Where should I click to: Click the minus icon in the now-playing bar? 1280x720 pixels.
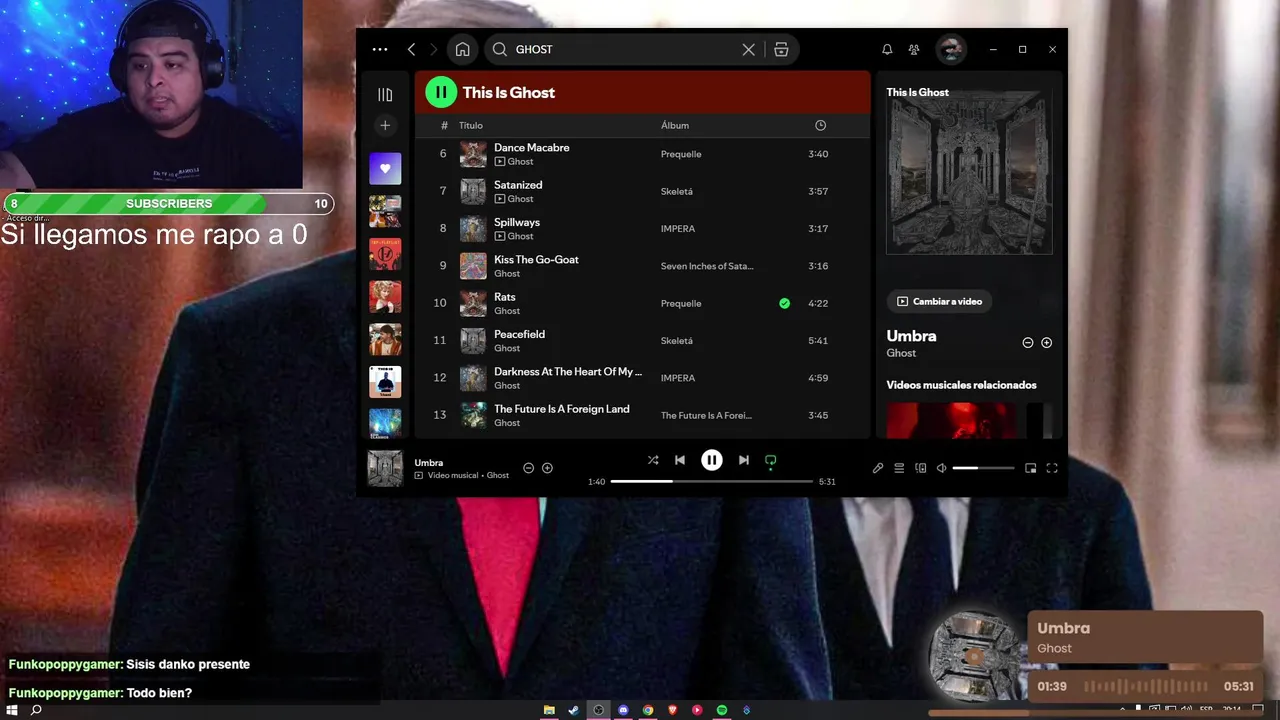[529, 468]
